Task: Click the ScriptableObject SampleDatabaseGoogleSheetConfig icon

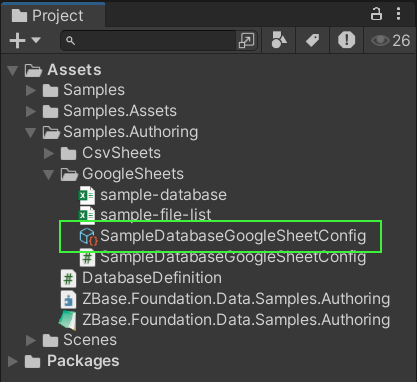Action: coord(88,236)
